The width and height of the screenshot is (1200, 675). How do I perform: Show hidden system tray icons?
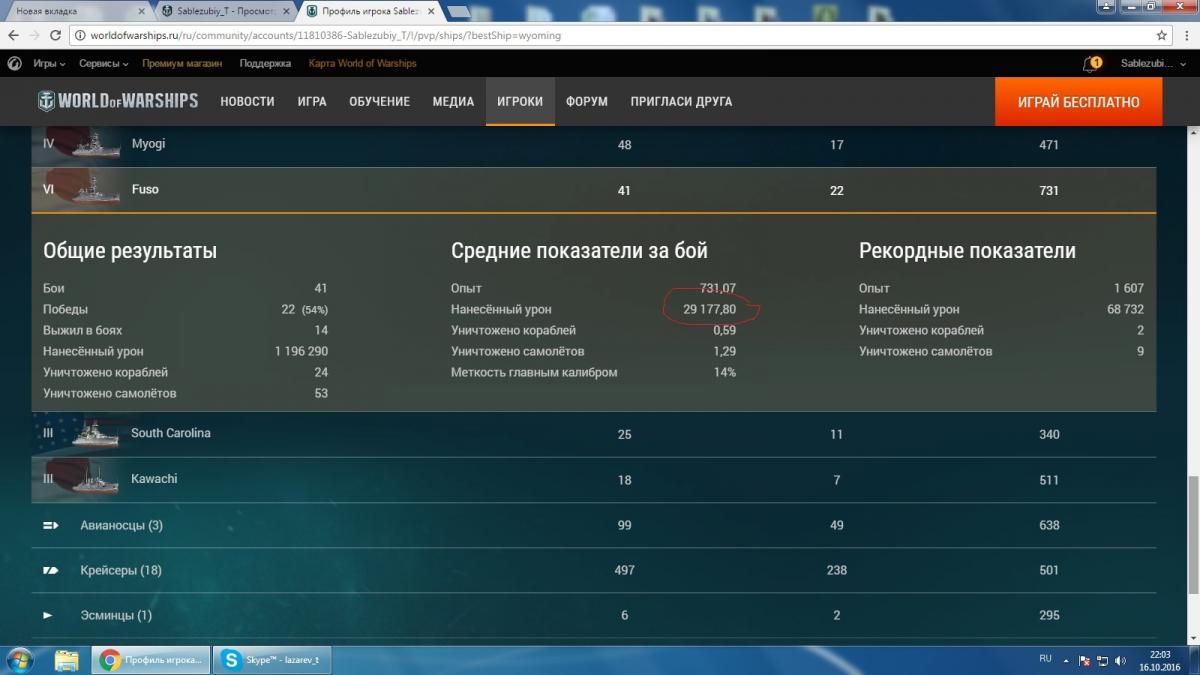1067,660
